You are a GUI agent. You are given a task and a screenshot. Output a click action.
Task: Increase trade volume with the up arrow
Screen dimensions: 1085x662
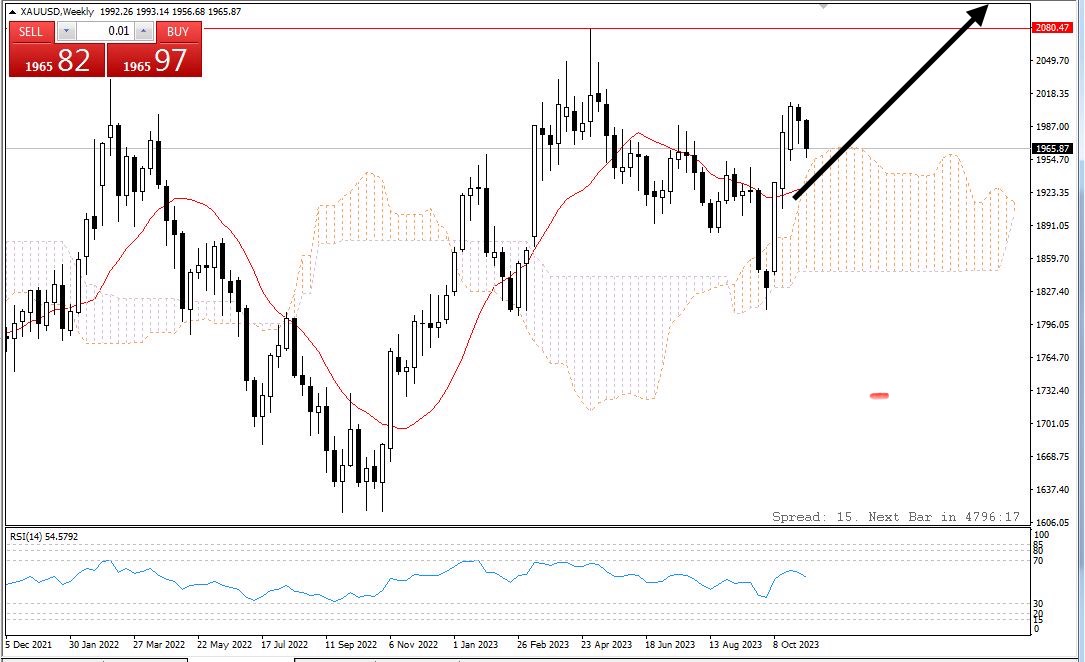pos(143,31)
